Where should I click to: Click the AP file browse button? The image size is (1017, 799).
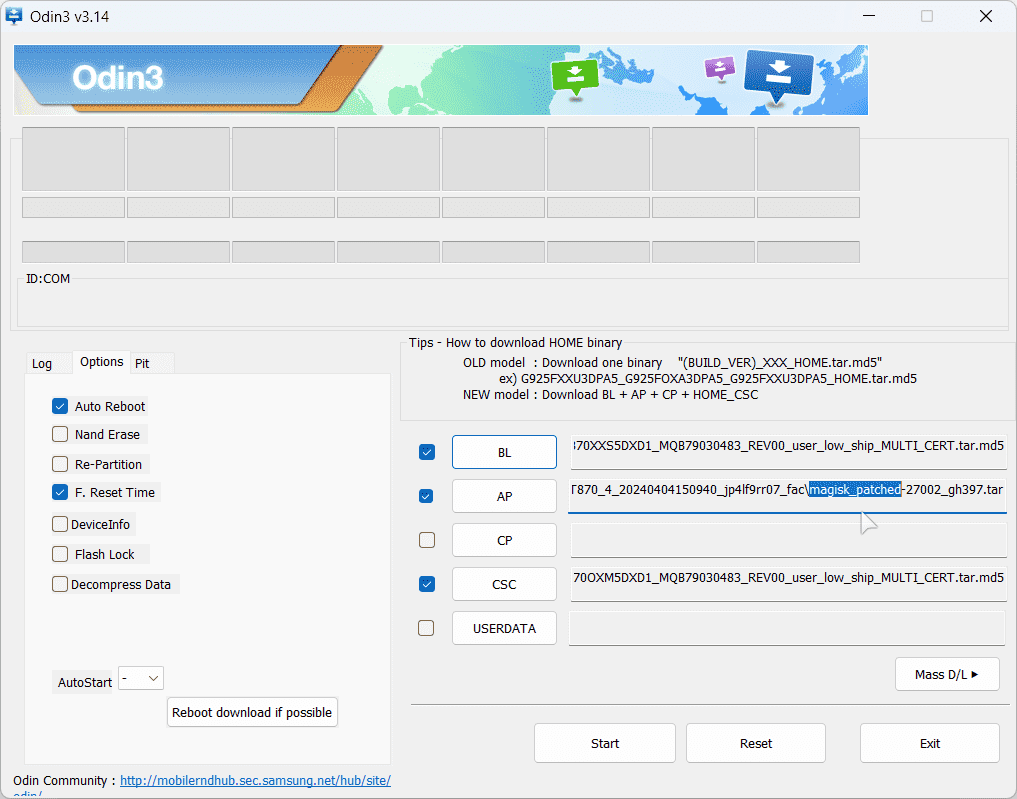point(504,496)
